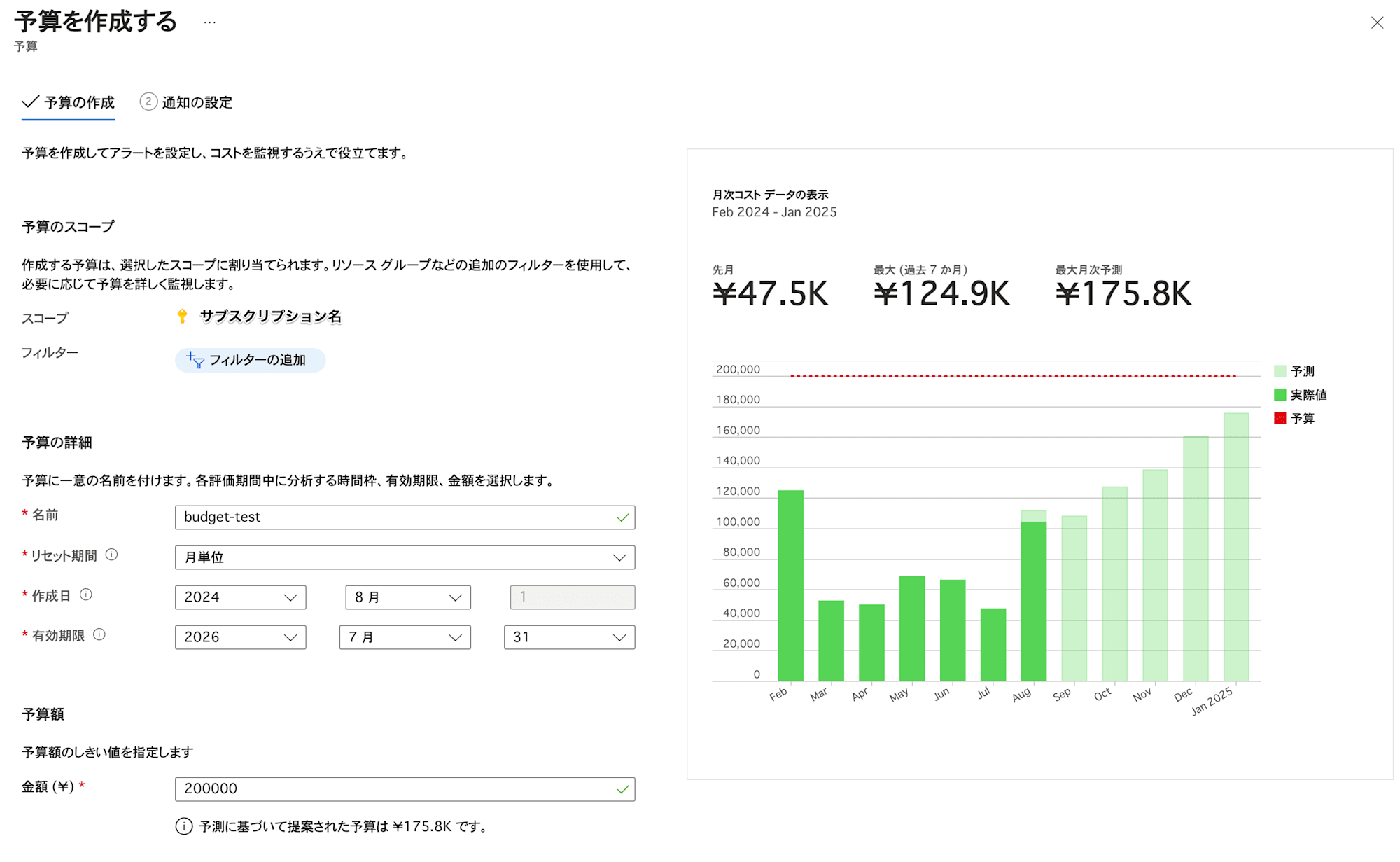The image size is (1400, 862).
Task: Switch to 予算の作成 tab
Action: click(68, 103)
